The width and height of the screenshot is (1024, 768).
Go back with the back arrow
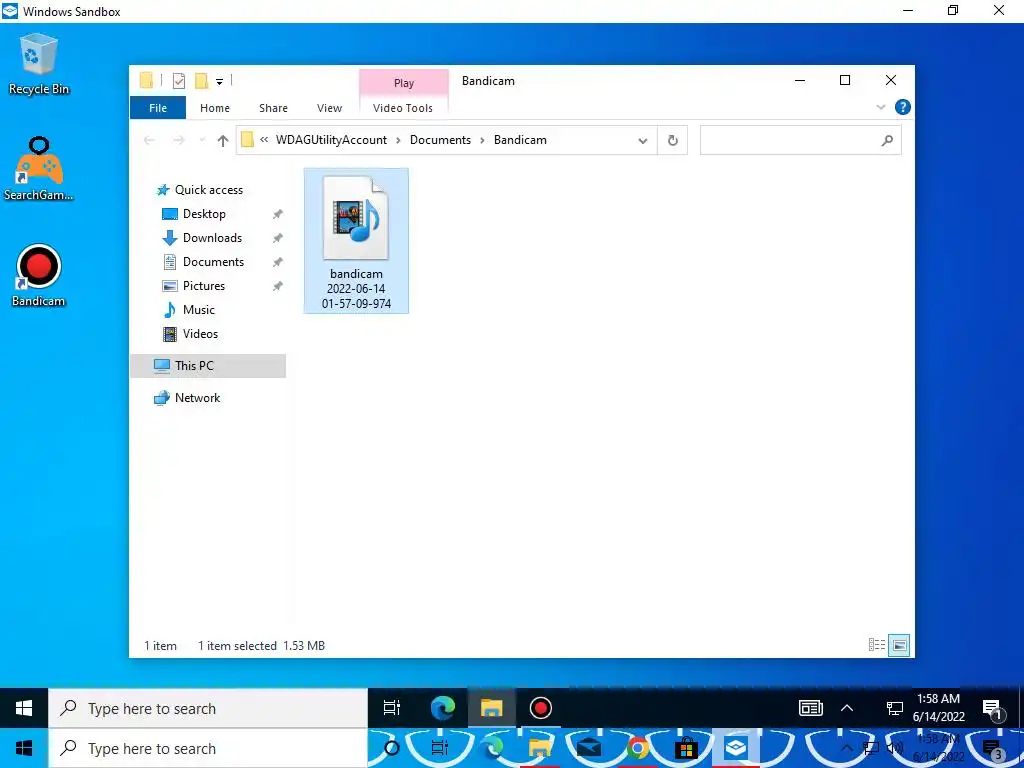[150, 140]
